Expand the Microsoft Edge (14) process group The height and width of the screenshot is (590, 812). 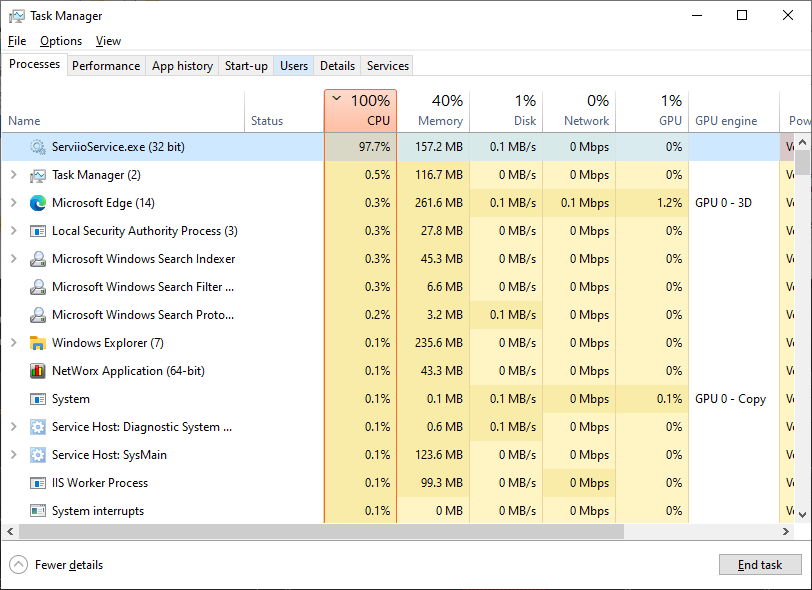(x=13, y=203)
